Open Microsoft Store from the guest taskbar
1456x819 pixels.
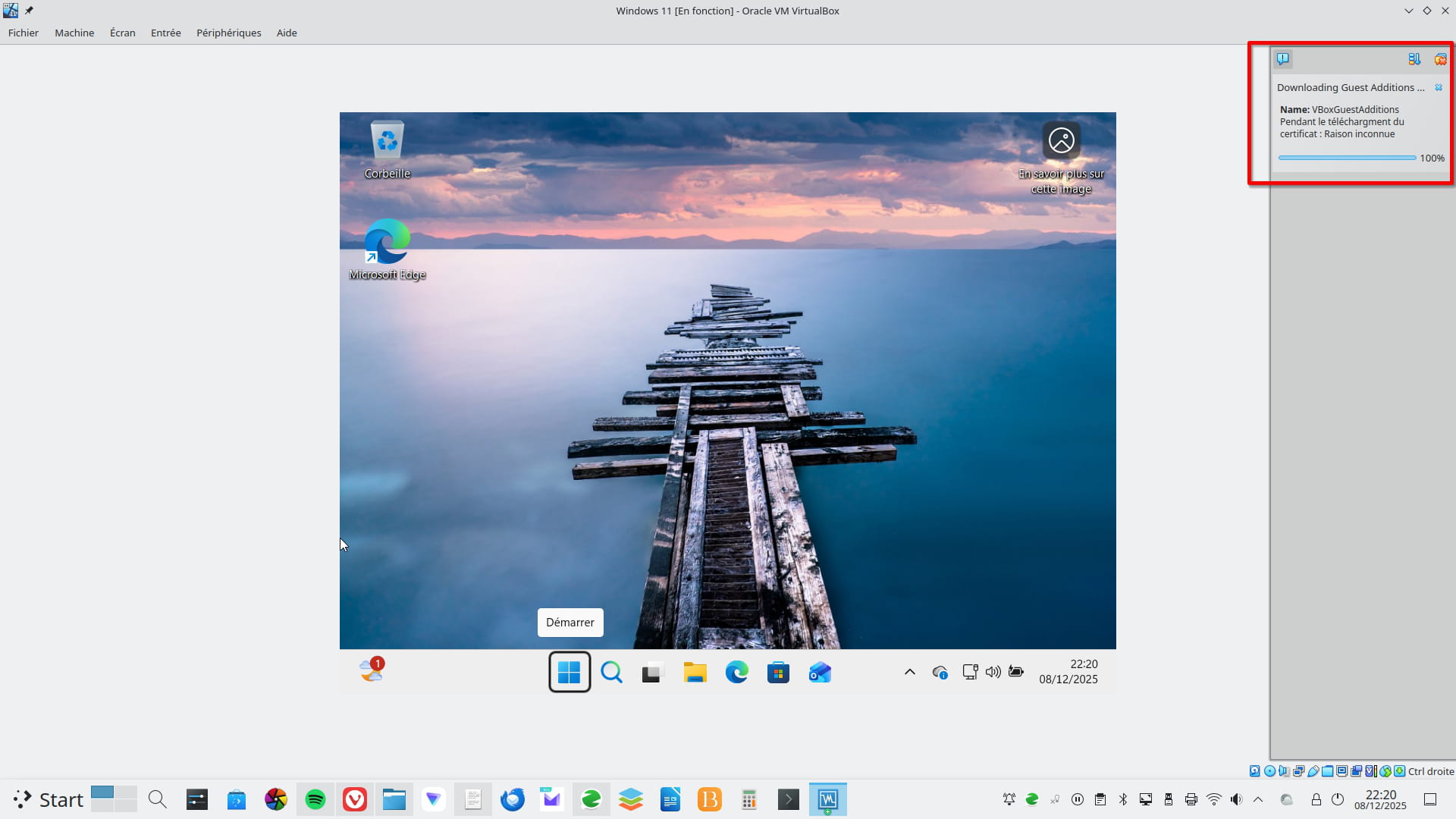(778, 673)
